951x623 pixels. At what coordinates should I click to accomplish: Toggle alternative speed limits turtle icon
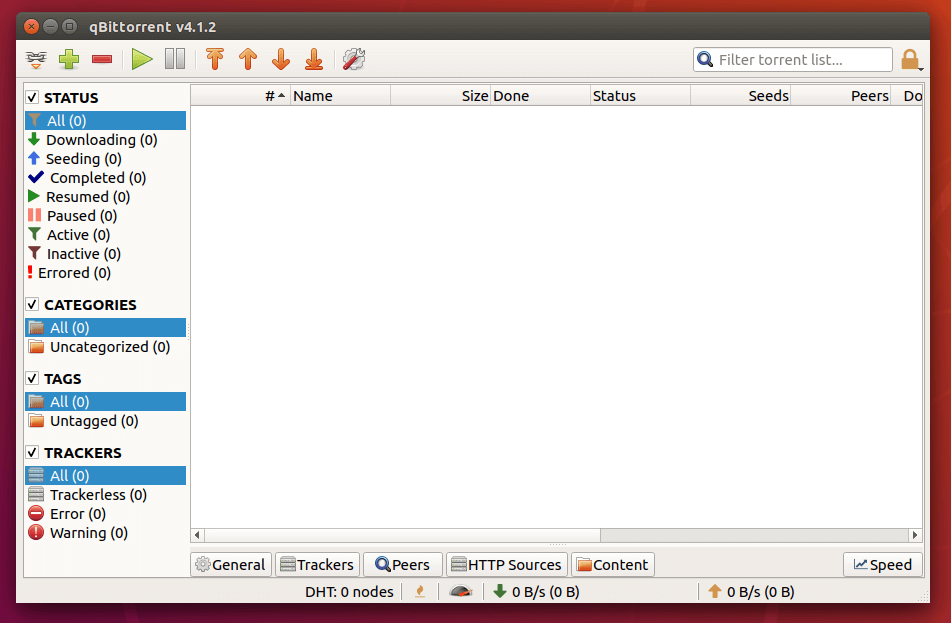tap(460, 591)
